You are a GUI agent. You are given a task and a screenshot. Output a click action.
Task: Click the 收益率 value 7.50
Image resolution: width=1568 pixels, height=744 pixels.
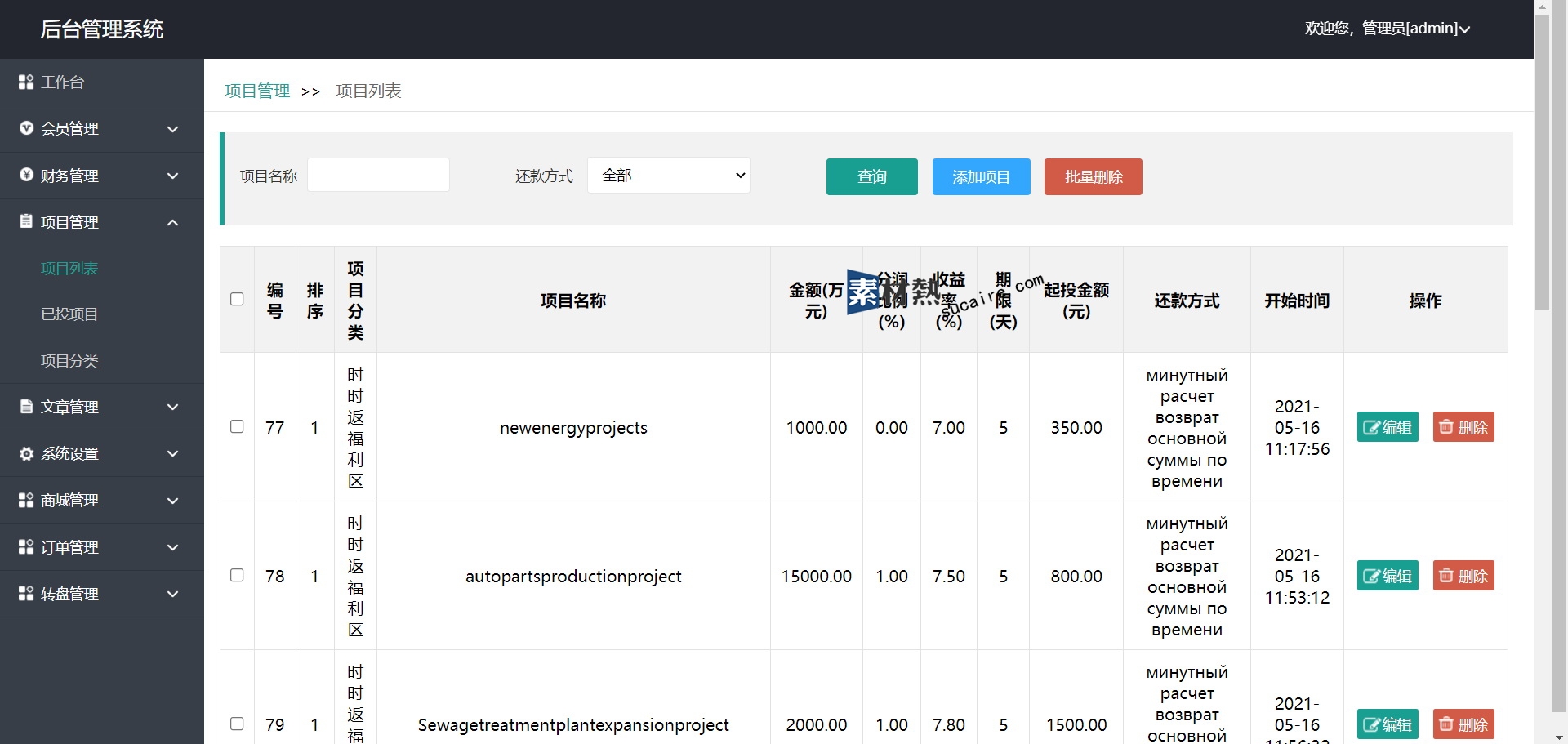pos(949,577)
